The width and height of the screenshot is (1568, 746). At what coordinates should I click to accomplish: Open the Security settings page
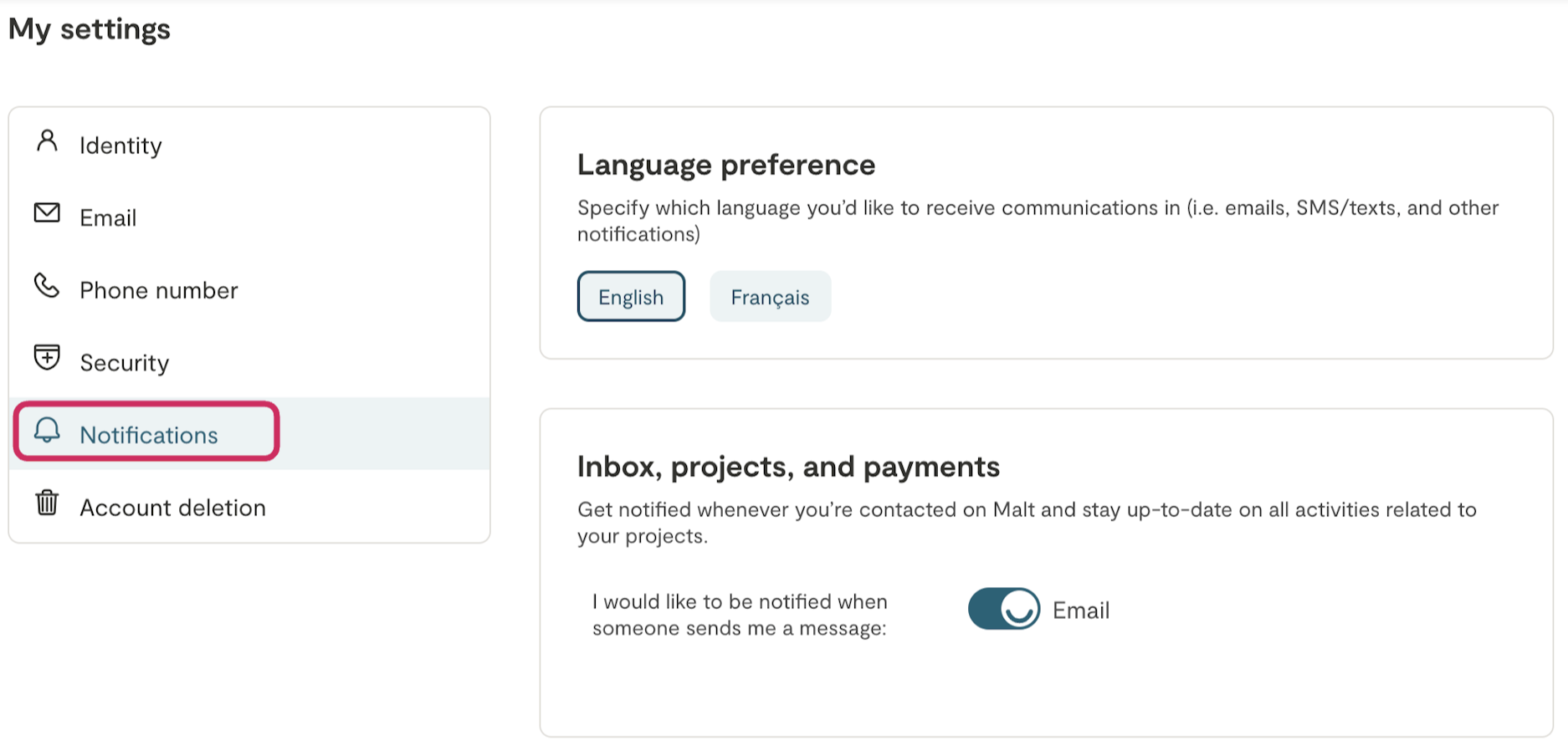point(125,363)
